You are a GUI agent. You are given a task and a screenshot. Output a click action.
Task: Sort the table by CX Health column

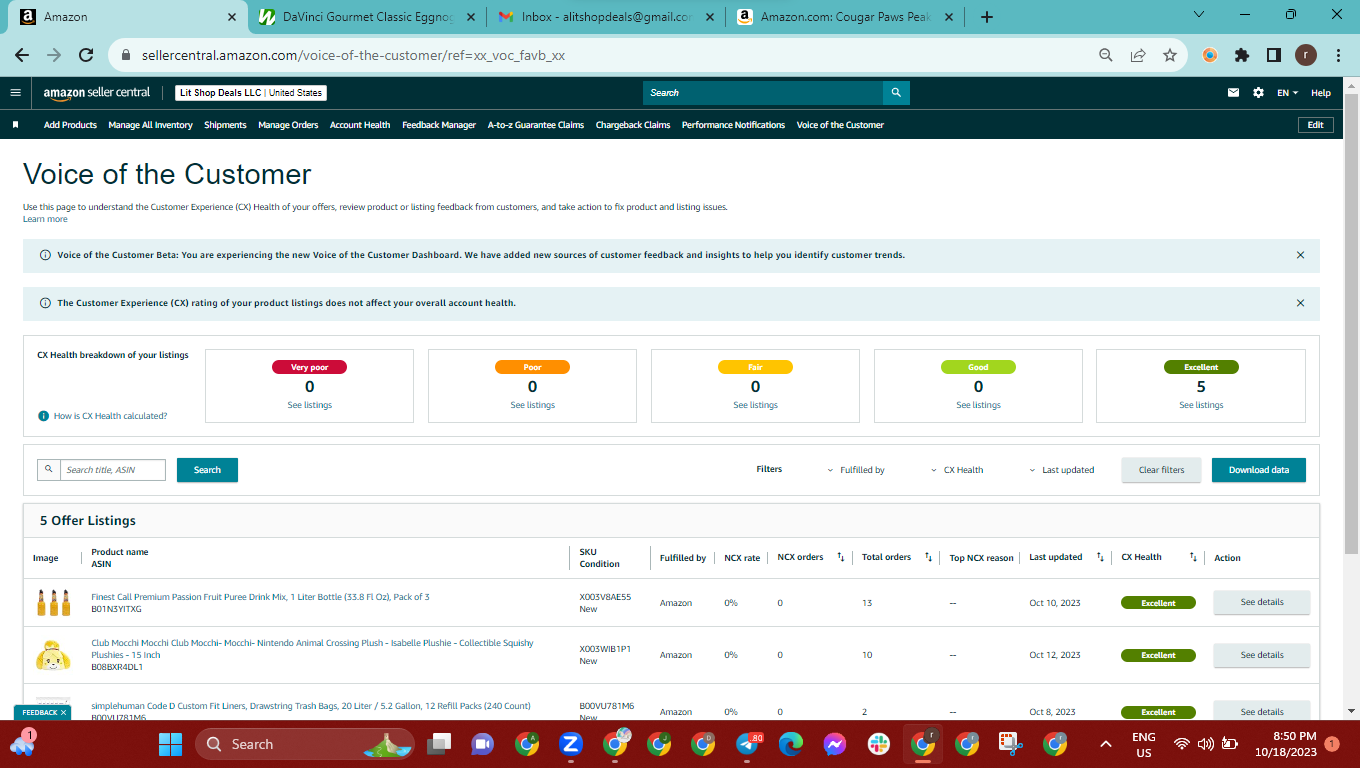(x=1193, y=557)
